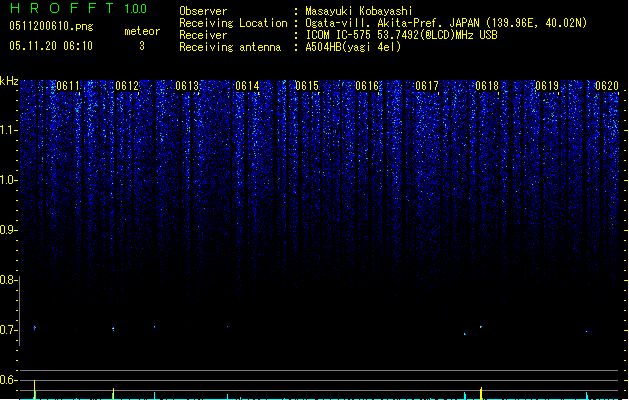The height and width of the screenshot is (400, 629).
Task: Click the 0619 time marker
Action: tap(547, 86)
